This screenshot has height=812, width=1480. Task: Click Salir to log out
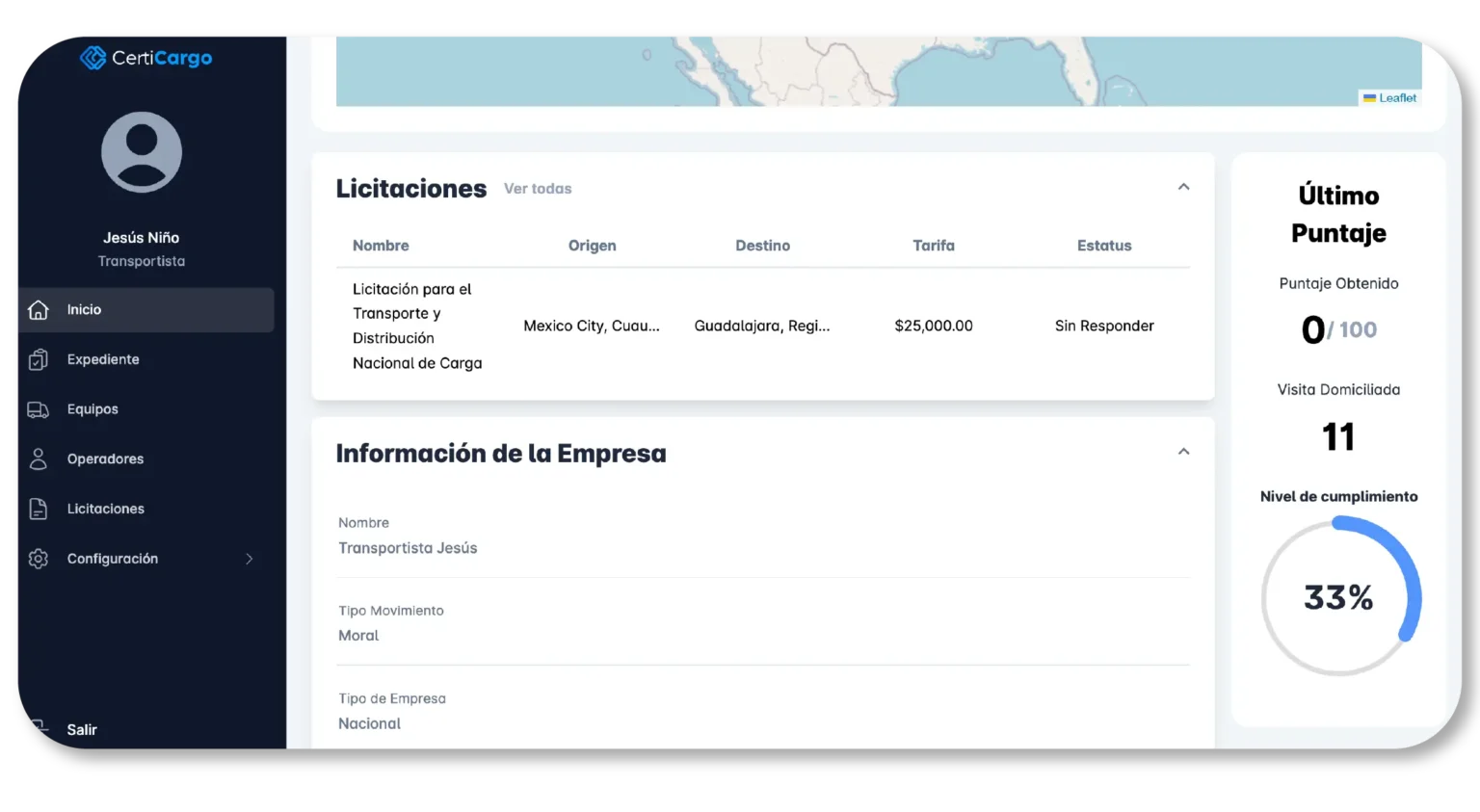click(x=82, y=729)
